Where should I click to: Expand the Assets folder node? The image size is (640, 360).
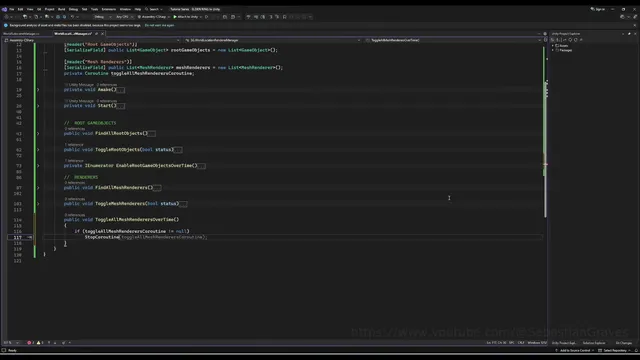point(553,46)
